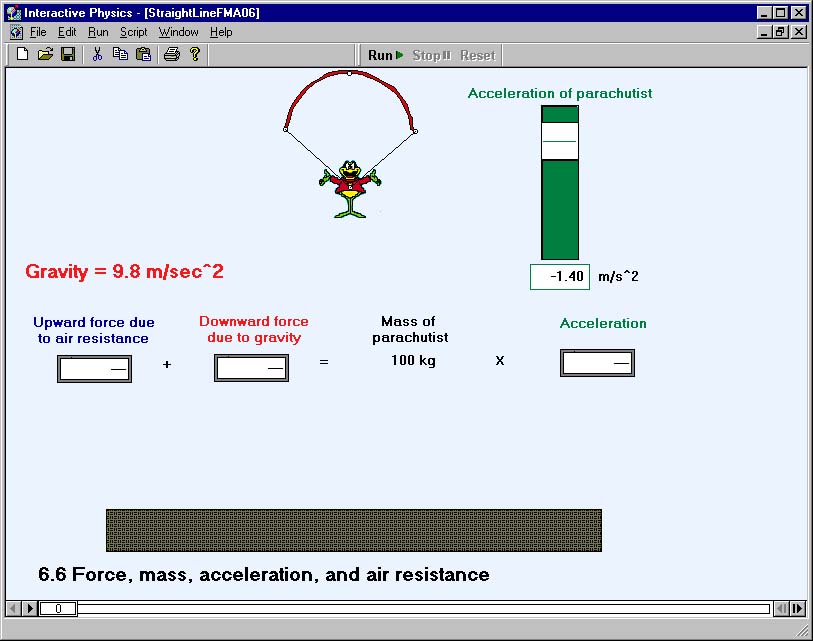Minimize the inner document window
Screen dimensions: 813x641
[x=764, y=32]
